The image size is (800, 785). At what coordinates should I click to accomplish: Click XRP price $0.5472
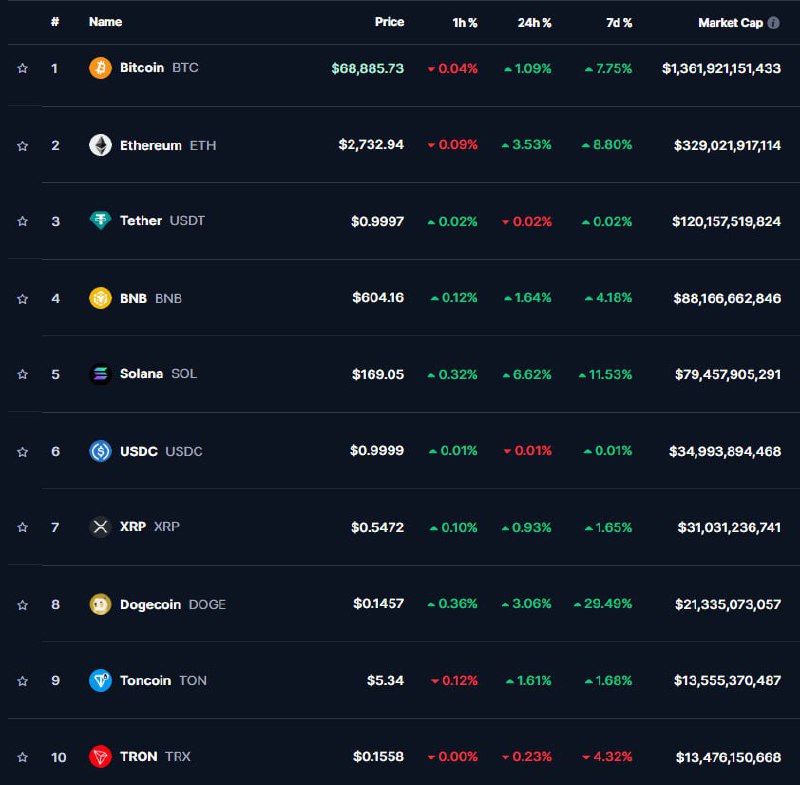pos(377,527)
